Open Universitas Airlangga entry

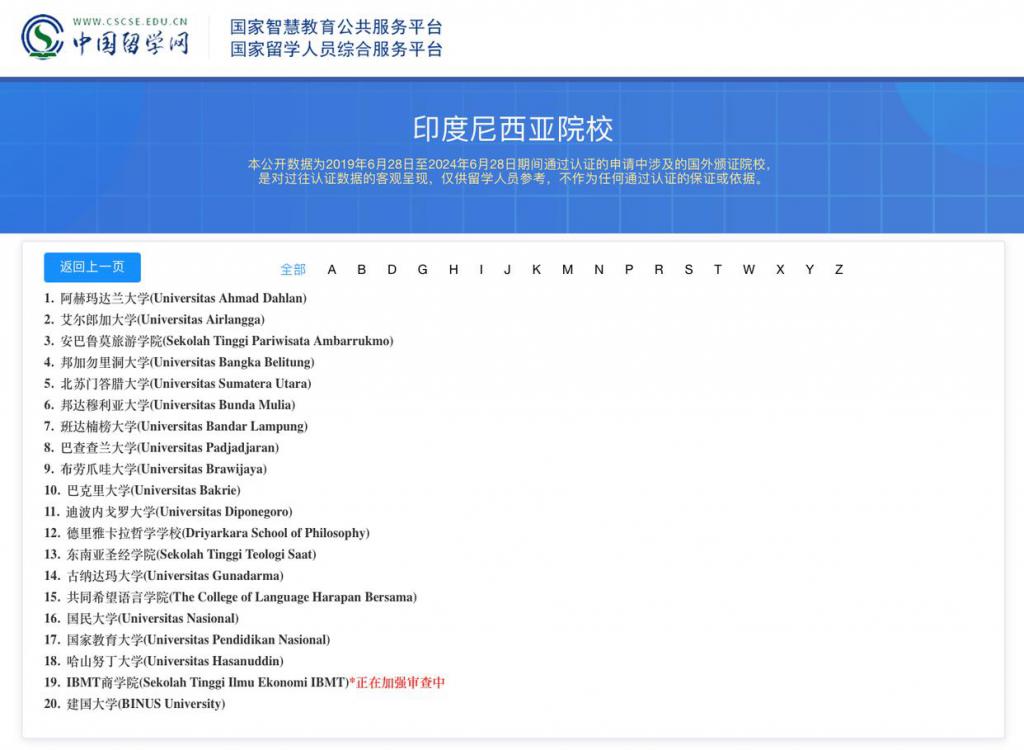pyautogui.click(x=162, y=320)
